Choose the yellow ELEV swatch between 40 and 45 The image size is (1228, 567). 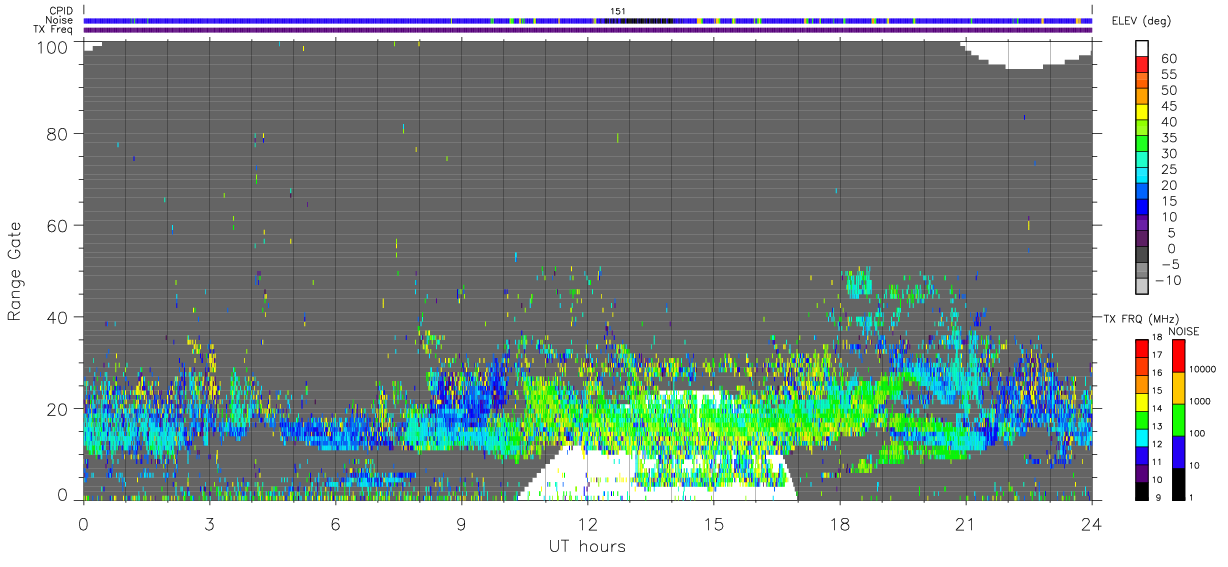coord(1142,114)
